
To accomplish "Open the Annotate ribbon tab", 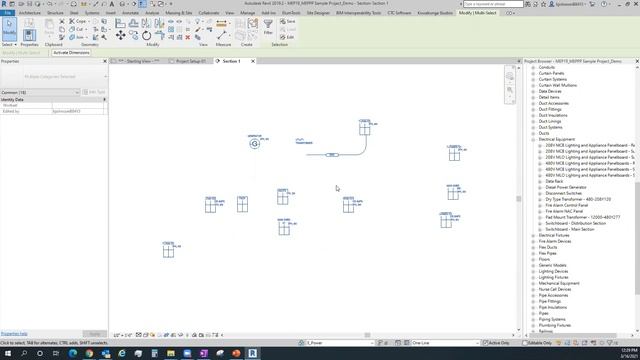I will click(x=130, y=13).
